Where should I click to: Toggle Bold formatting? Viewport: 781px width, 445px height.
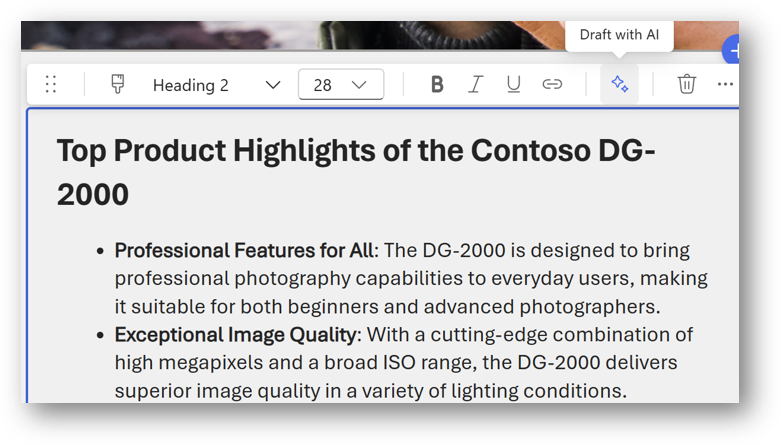[436, 85]
